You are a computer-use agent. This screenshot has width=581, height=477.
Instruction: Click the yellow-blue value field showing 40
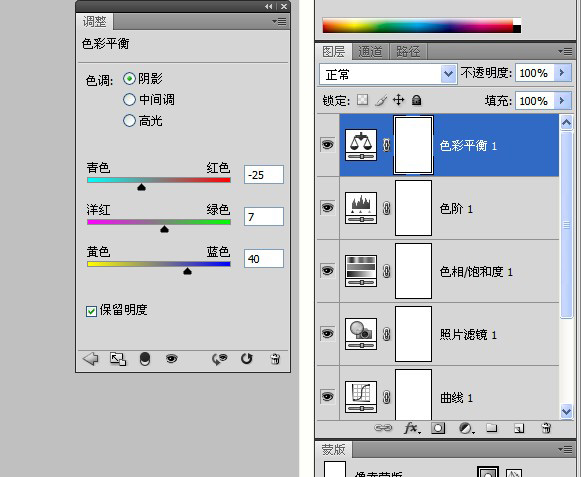click(x=264, y=258)
